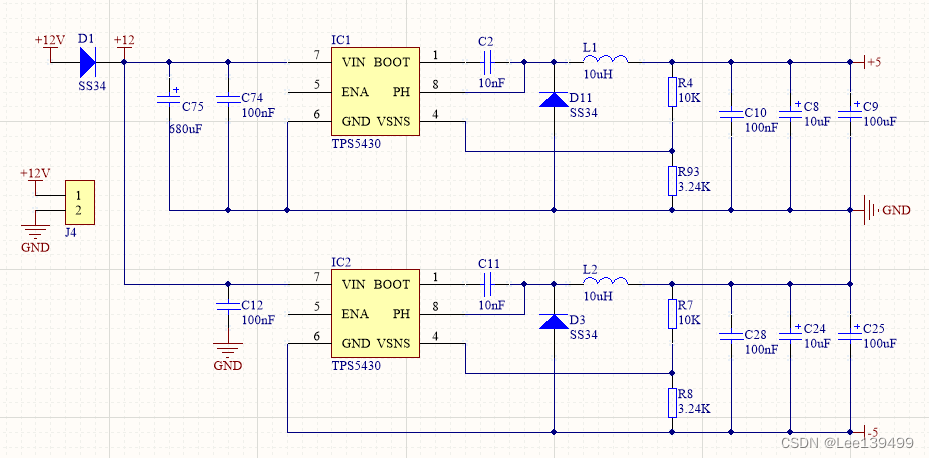Select the R8 resistor symbol

672,403
